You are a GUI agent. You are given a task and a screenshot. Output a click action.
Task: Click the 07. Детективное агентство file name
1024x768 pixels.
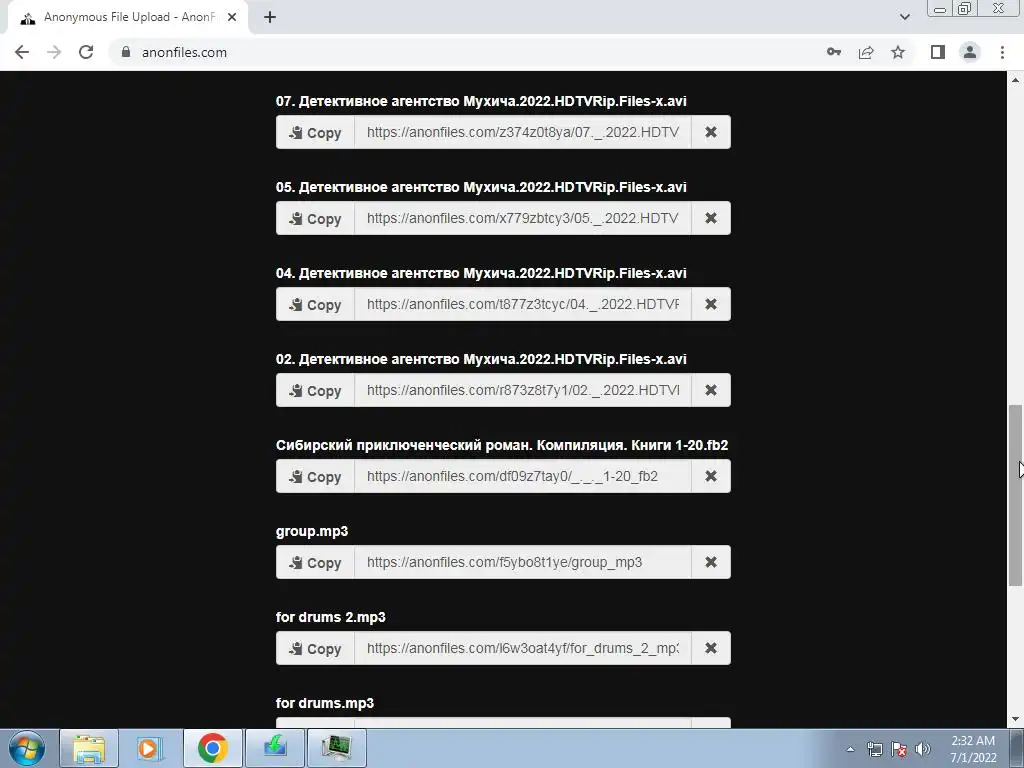coord(481,101)
